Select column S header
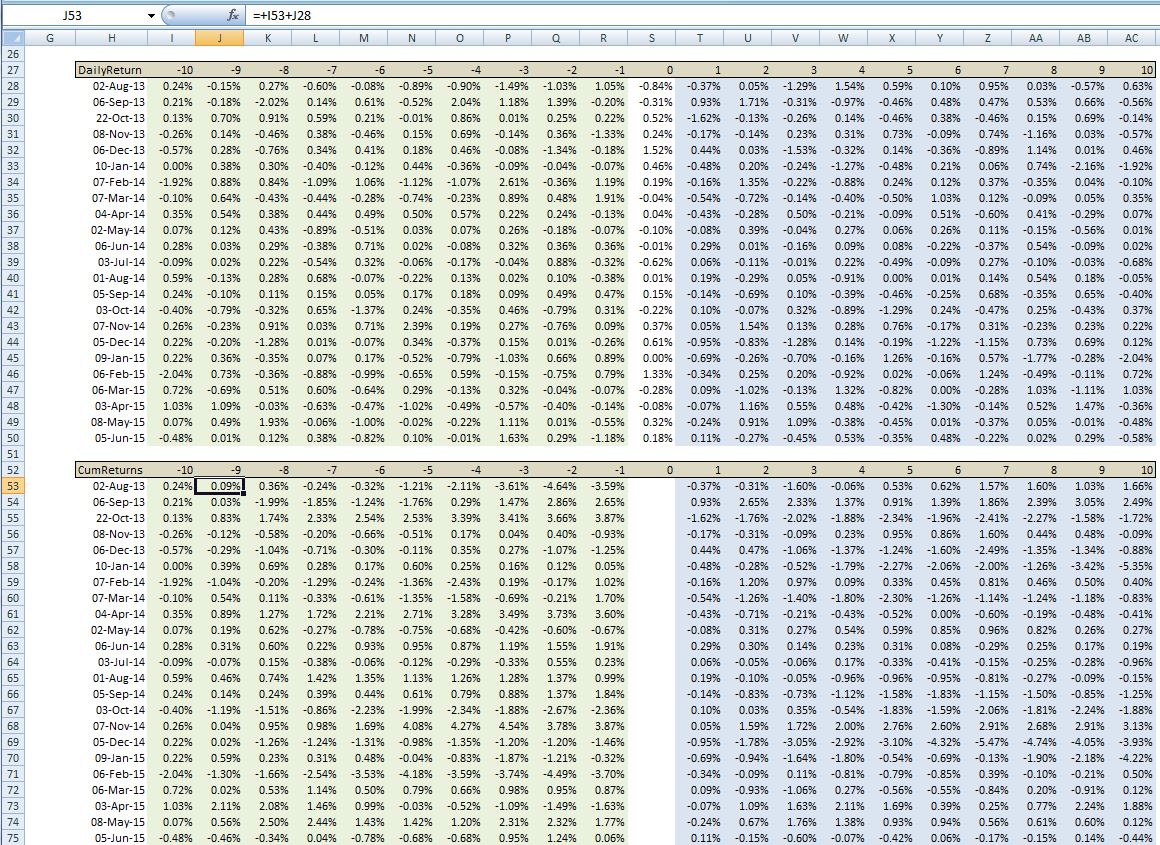The width and height of the screenshot is (1160, 845). click(x=652, y=37)
